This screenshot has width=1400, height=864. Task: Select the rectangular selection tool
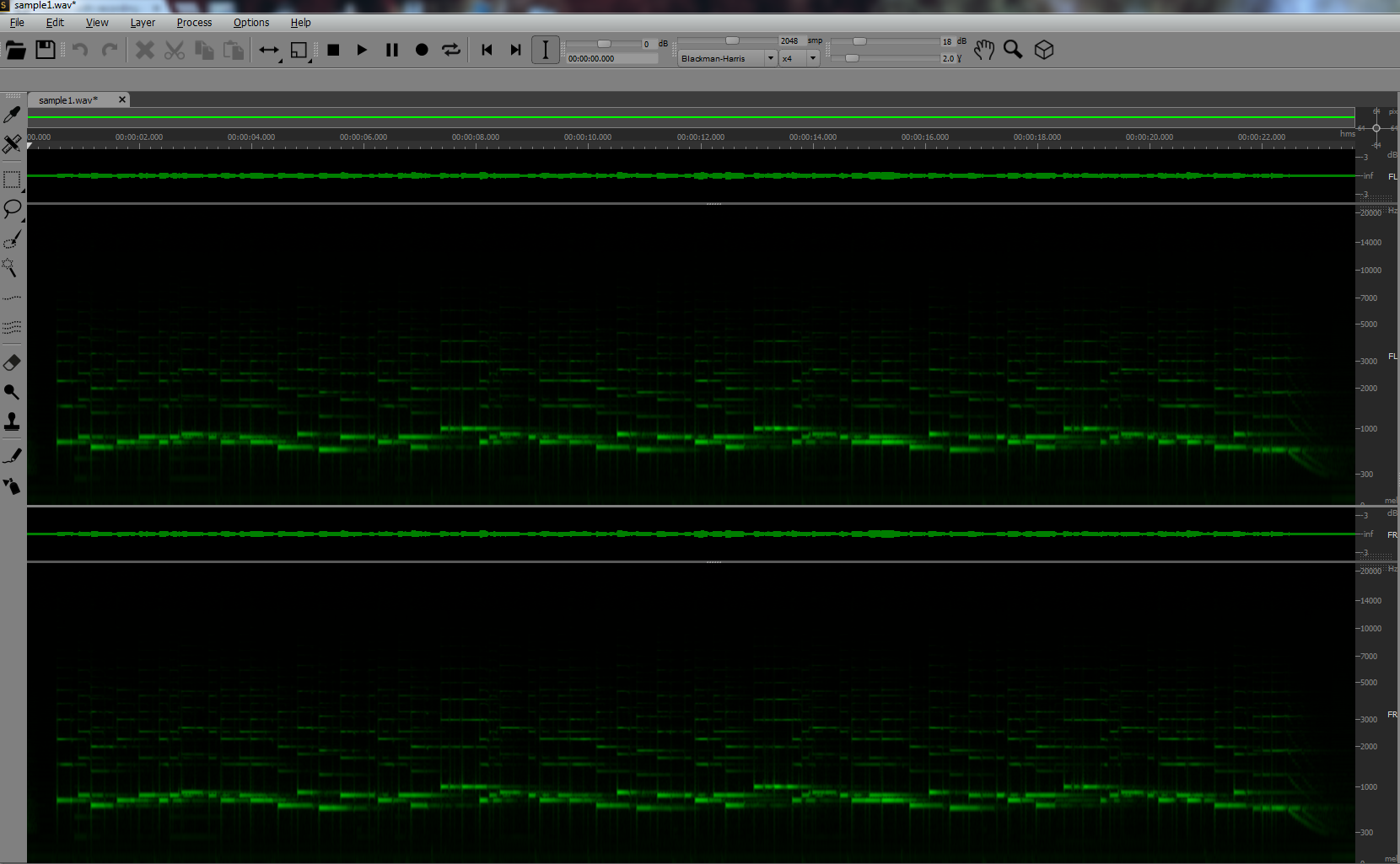[12, 180]
